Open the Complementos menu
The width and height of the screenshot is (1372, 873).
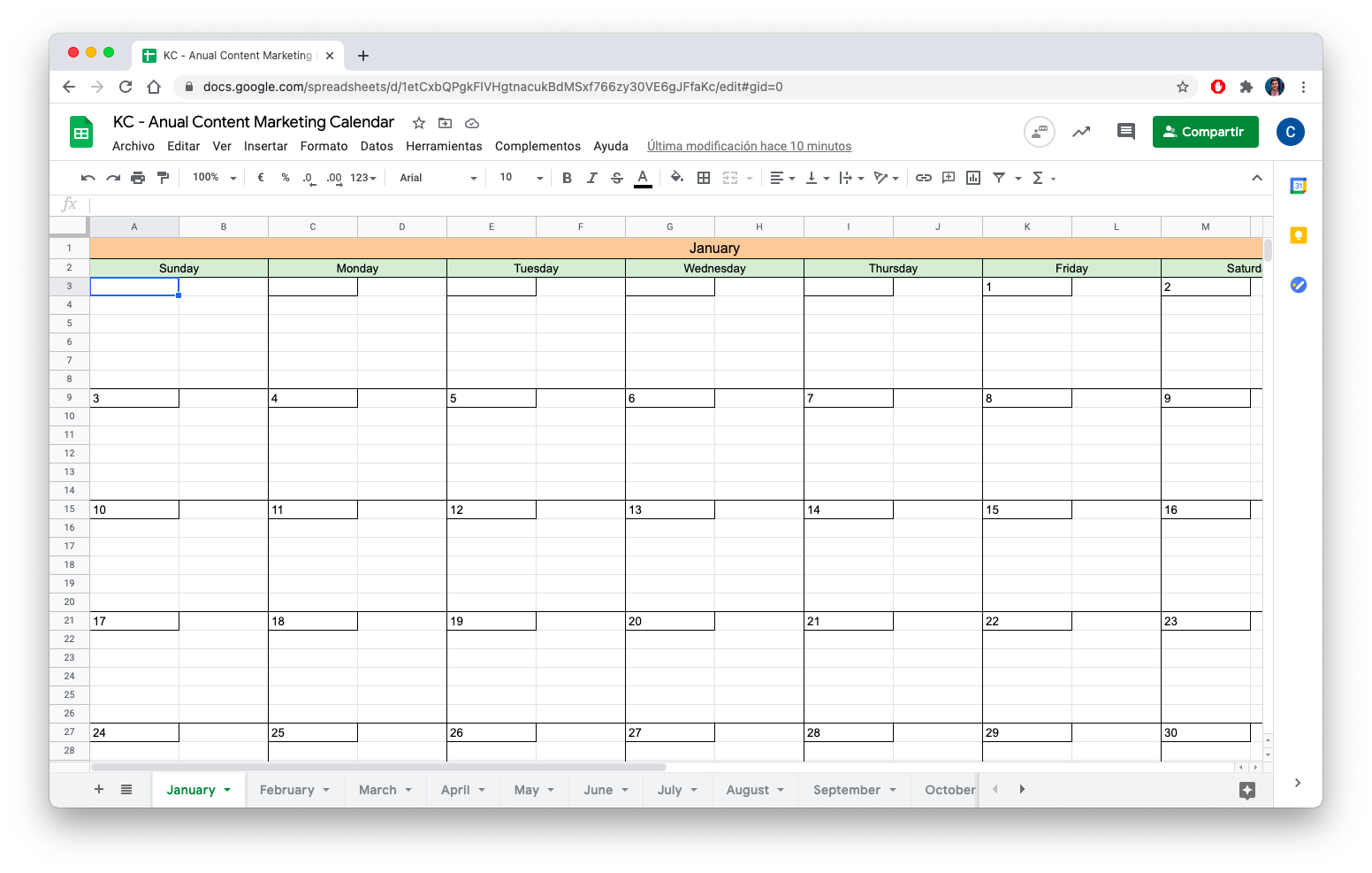click(537, 146)
